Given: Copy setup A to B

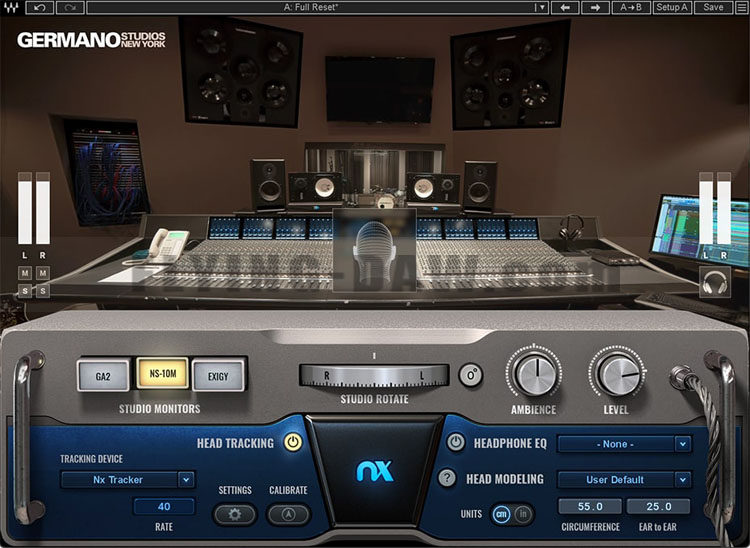Looking at the screenshot, I should coord(631,7).
